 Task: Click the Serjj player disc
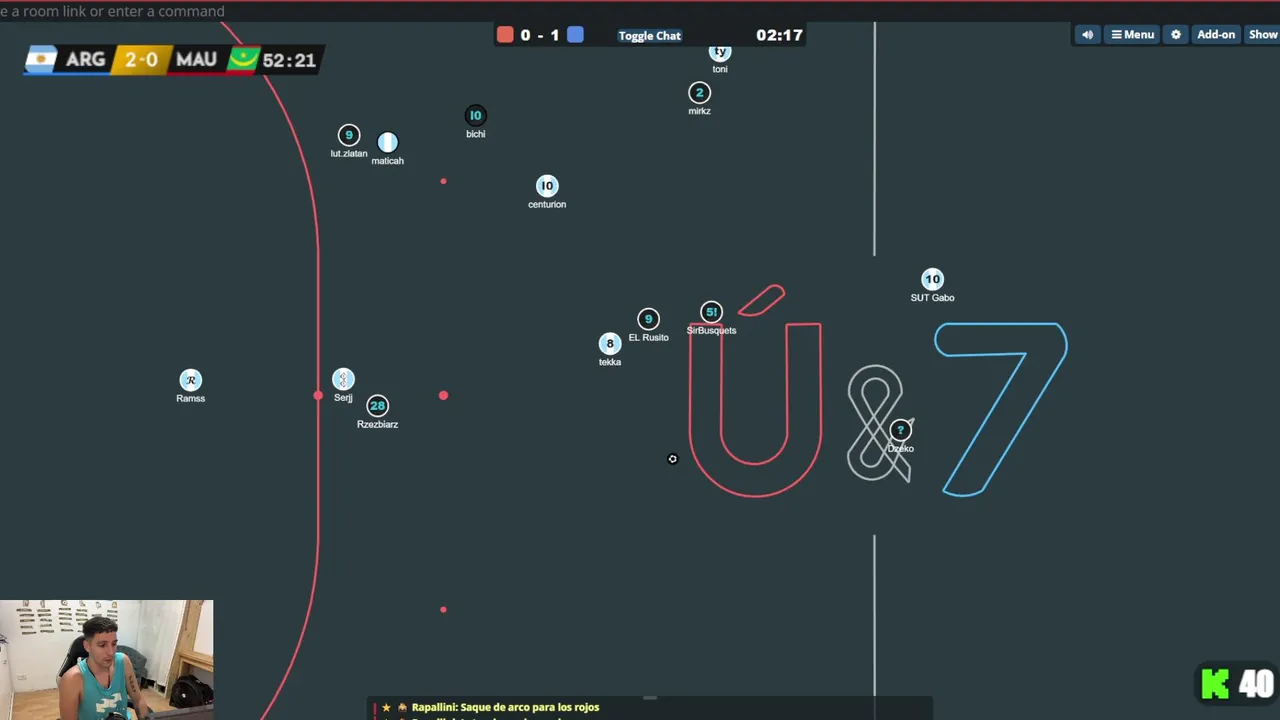[343, 379]
